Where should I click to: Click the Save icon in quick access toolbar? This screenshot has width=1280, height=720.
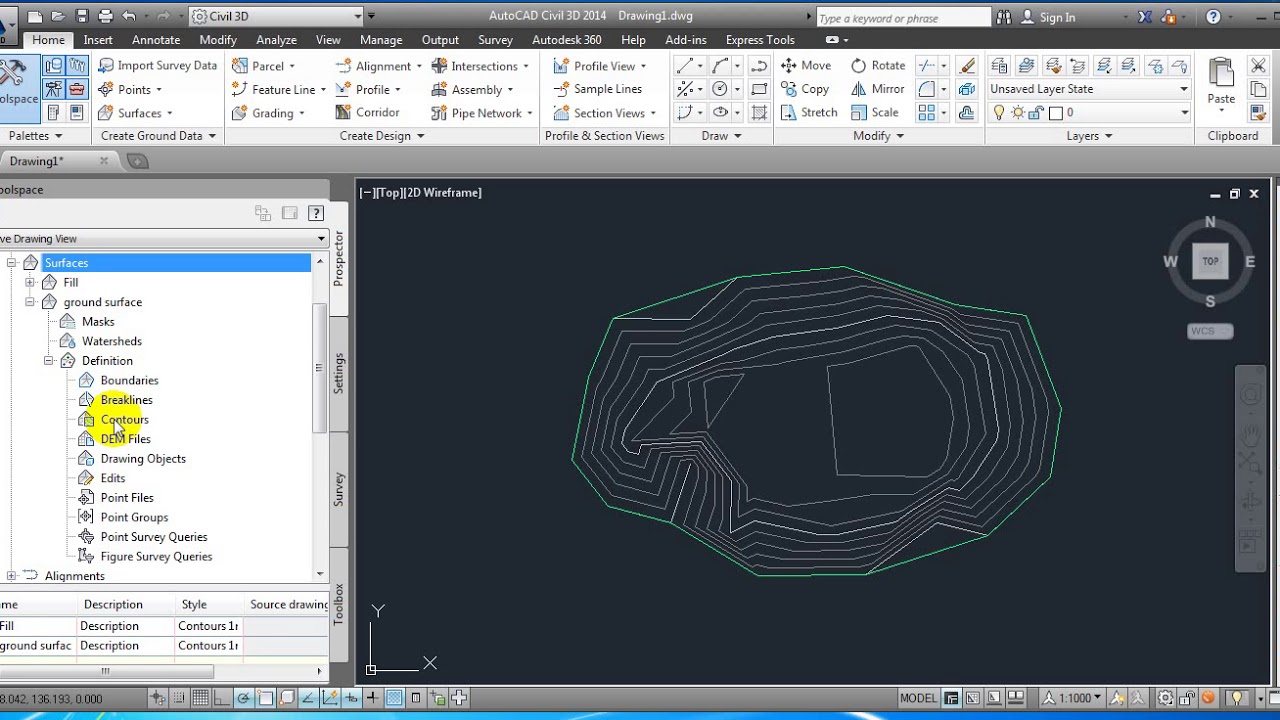tap(82, 16)
